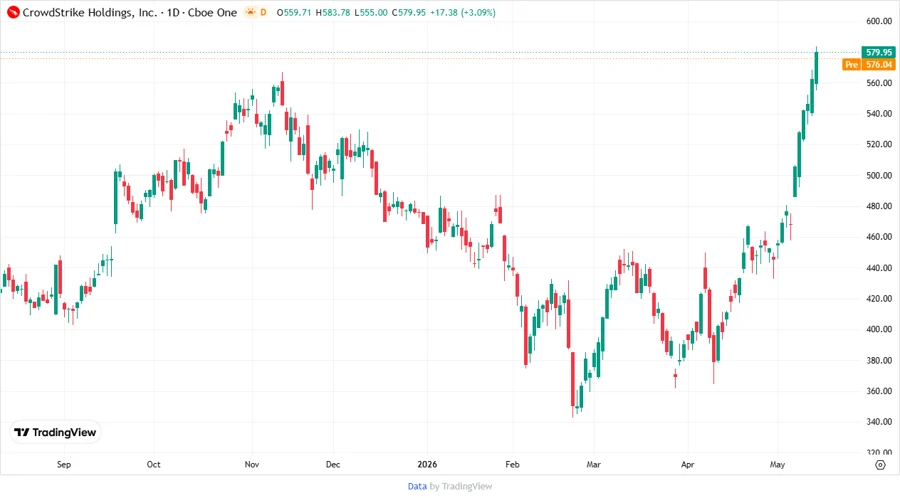Click the 560.00 price axis label
Image resolution: width=900 pixels, height=498 pixels.
click(879, 83)
